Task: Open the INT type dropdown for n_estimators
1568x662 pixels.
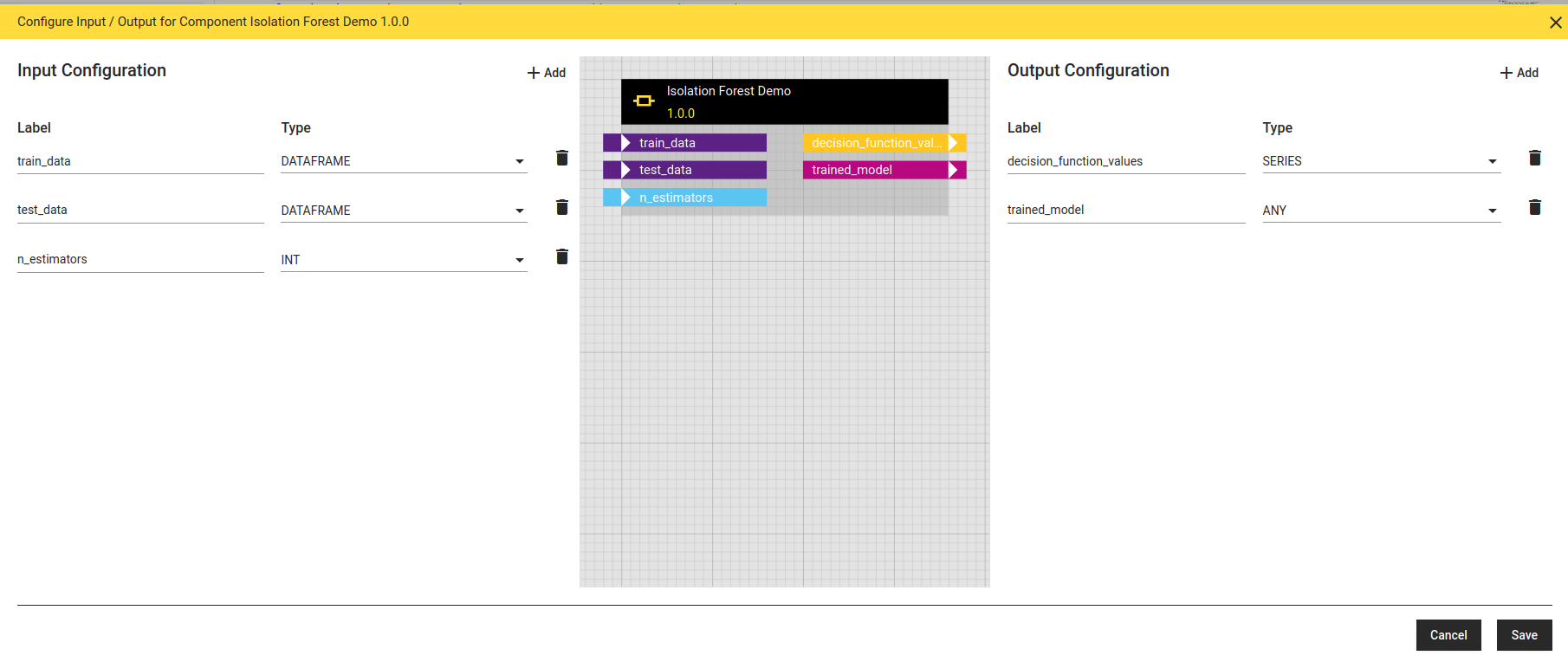Action: [x=404, y=260]
